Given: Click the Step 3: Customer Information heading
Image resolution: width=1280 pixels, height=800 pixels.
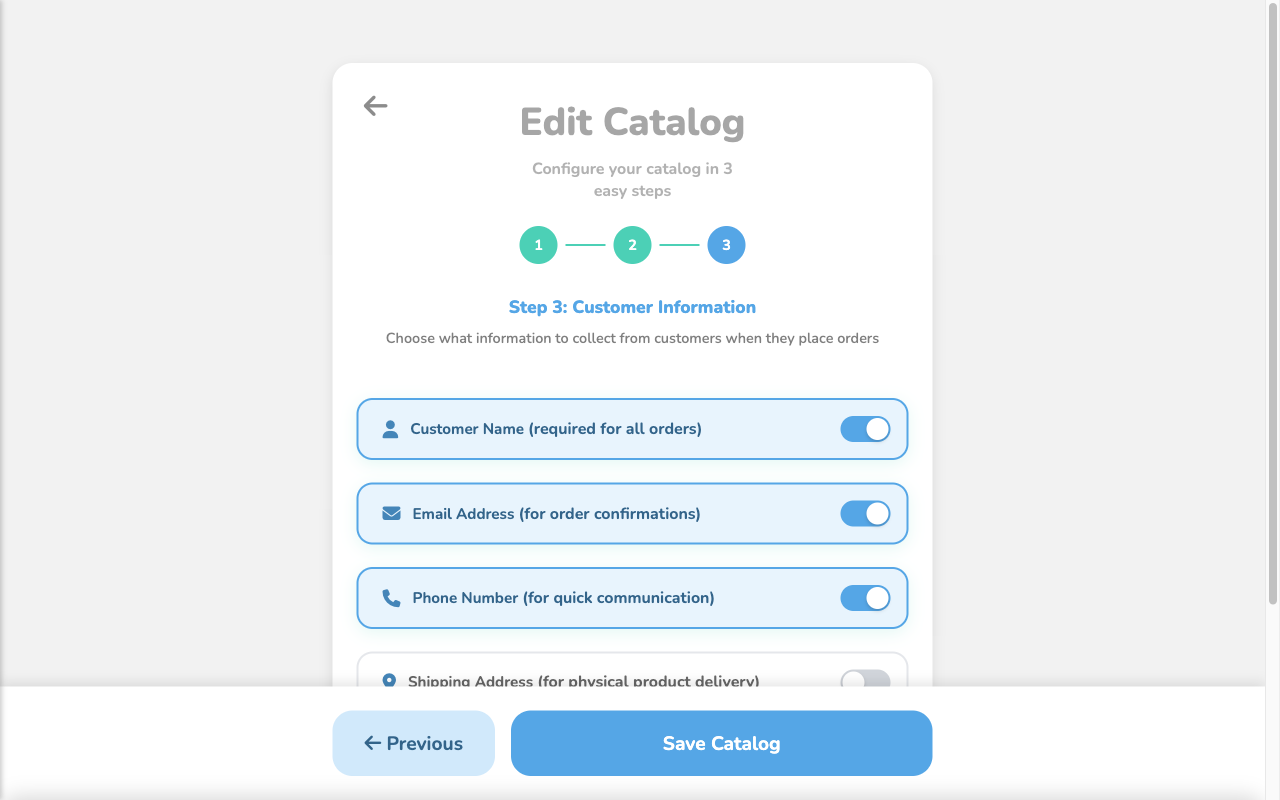Looking at the screenshot, I should (632, 307).
